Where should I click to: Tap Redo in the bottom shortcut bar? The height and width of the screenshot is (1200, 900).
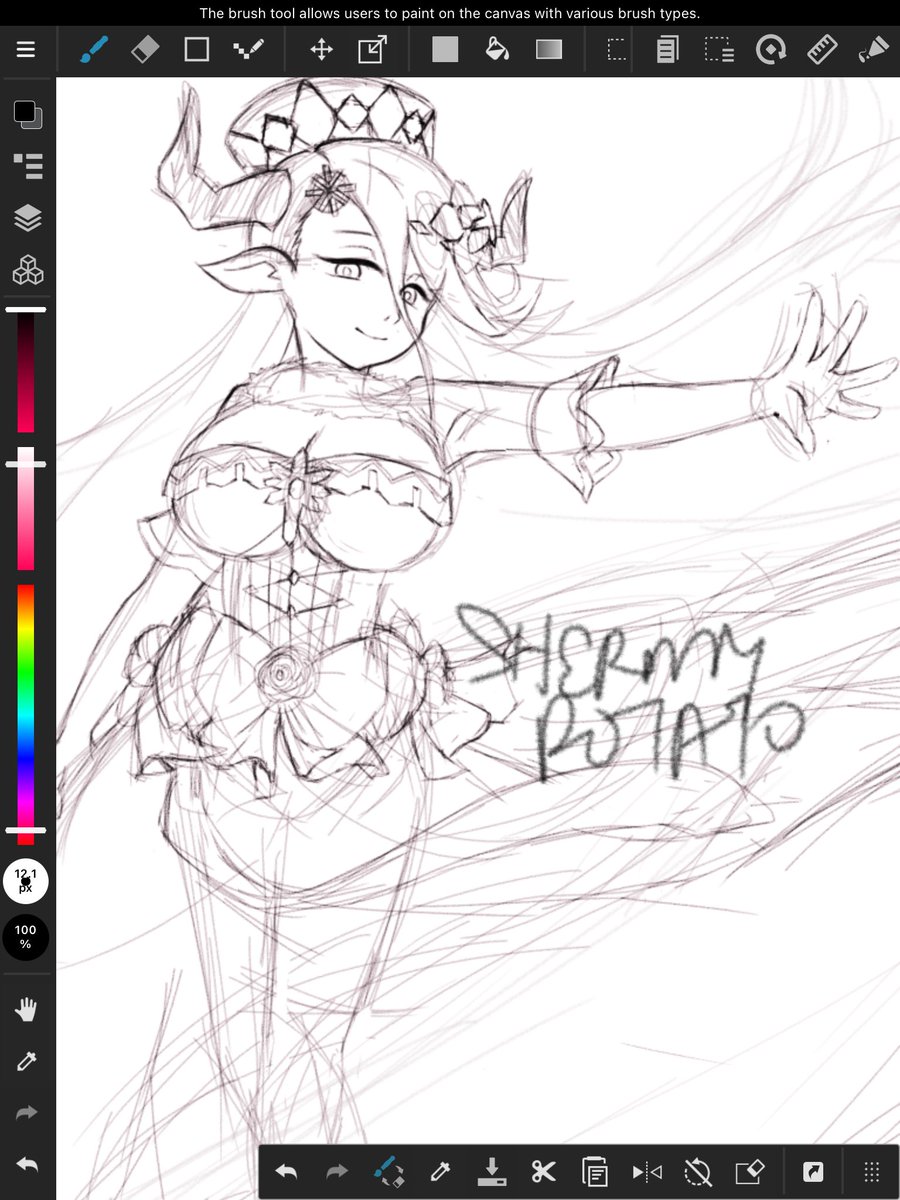click(x=337, y=1171)
